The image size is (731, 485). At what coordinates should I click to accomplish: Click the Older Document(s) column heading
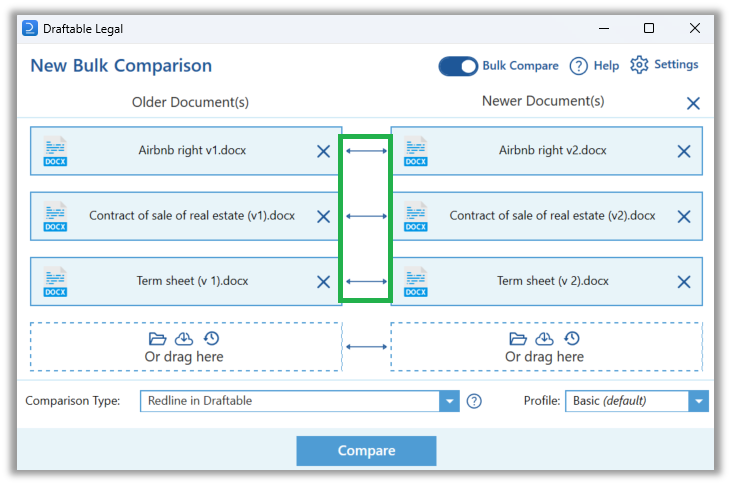190,102
